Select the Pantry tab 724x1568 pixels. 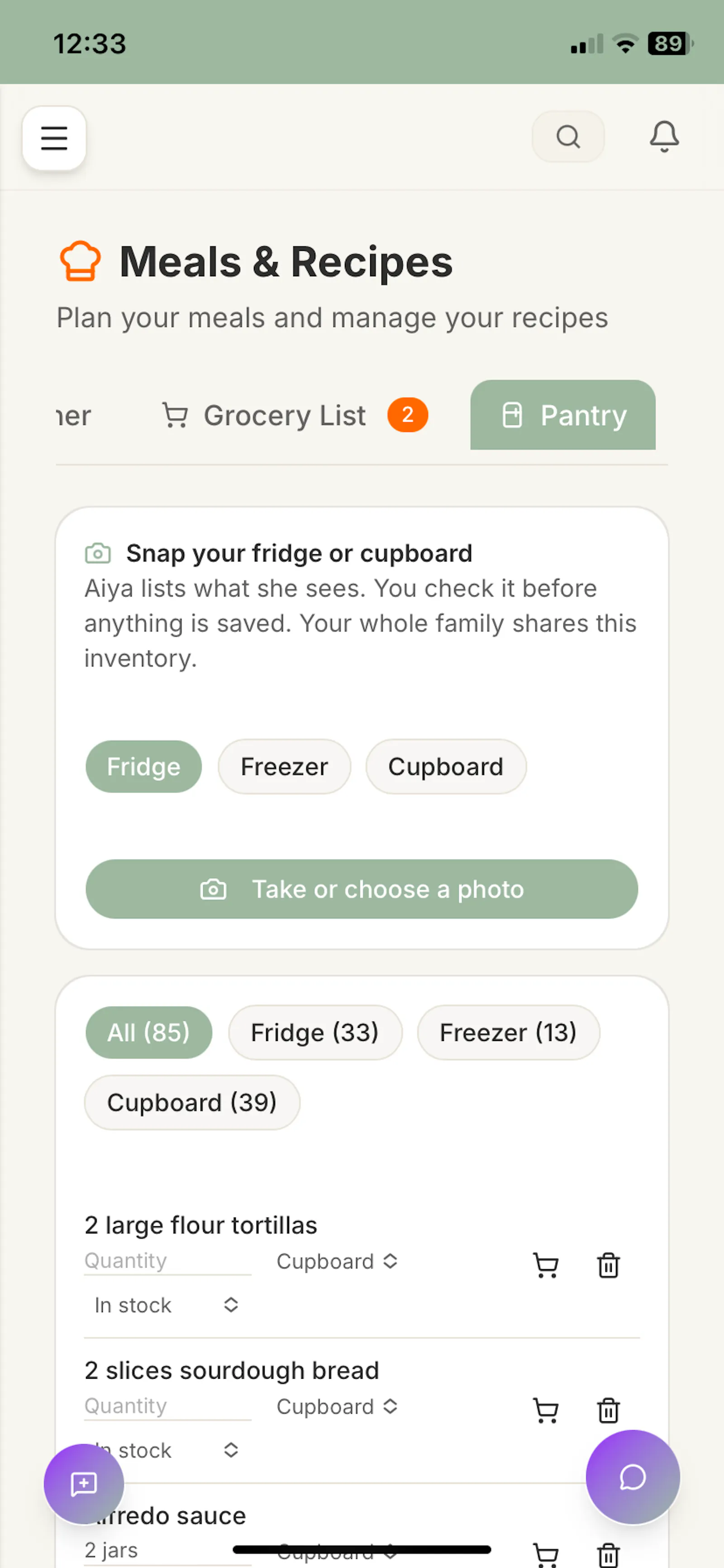click(563, 415)
